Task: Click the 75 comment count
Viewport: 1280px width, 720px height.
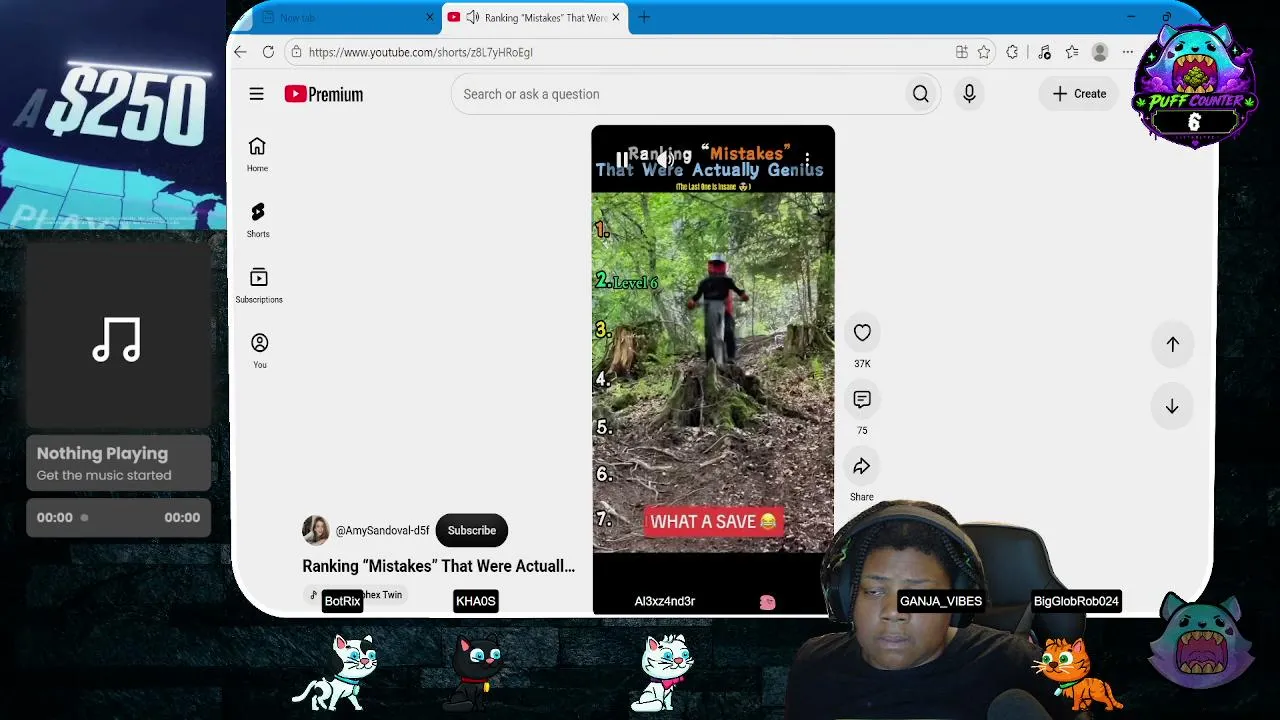Action: (862, 431)
